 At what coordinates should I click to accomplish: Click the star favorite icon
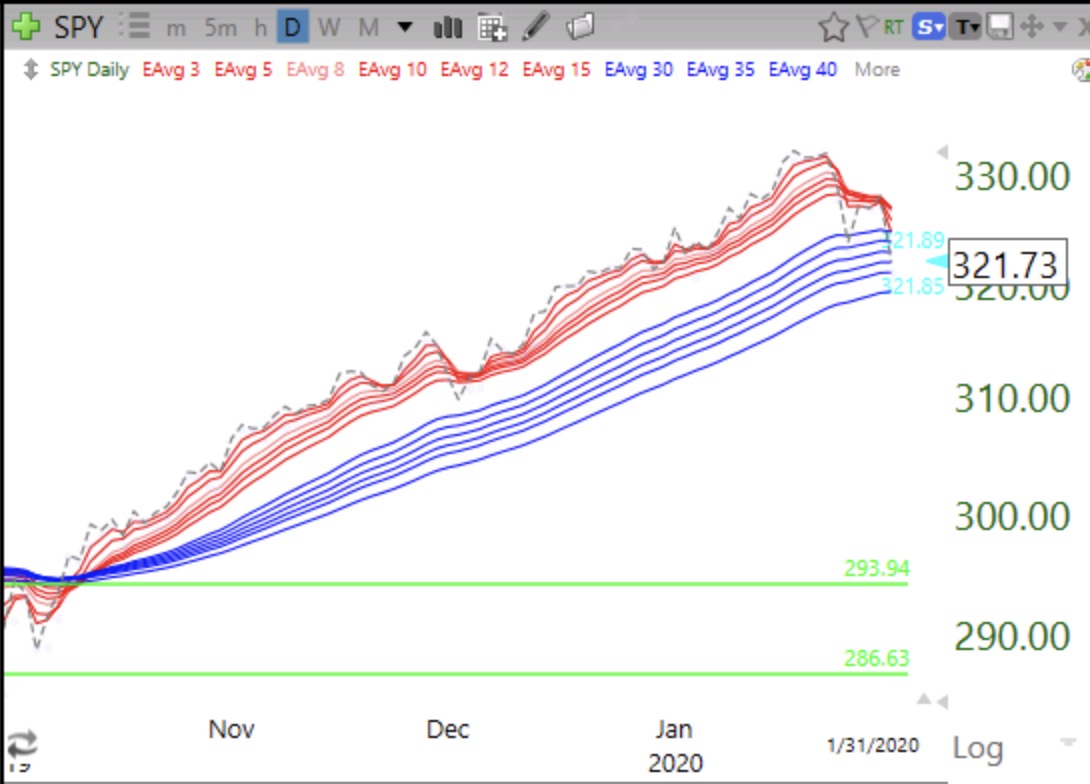833,28
